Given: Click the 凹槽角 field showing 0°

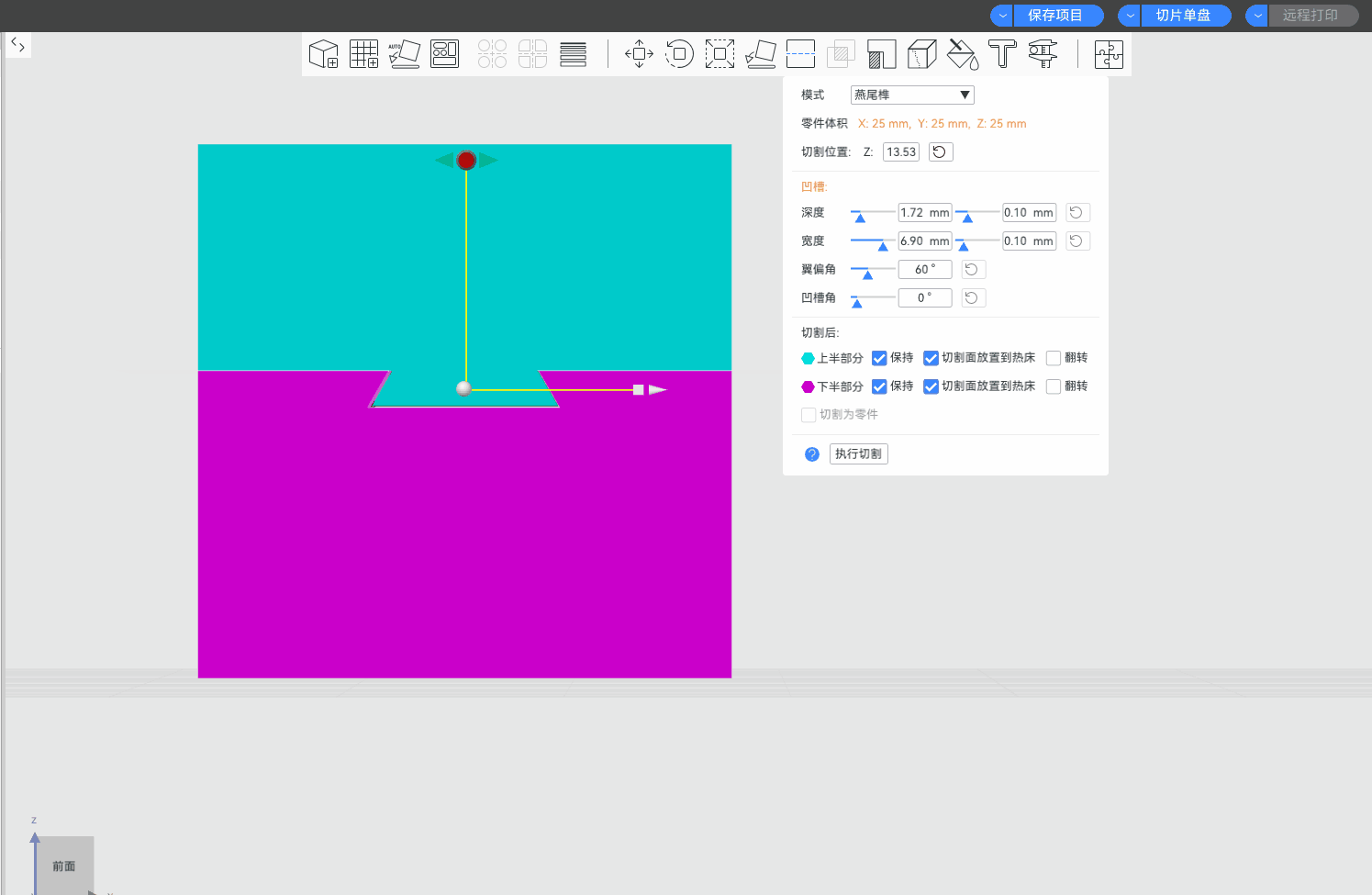Looking at the screenshot, I should pyautogui.click(x=925, y=297).
